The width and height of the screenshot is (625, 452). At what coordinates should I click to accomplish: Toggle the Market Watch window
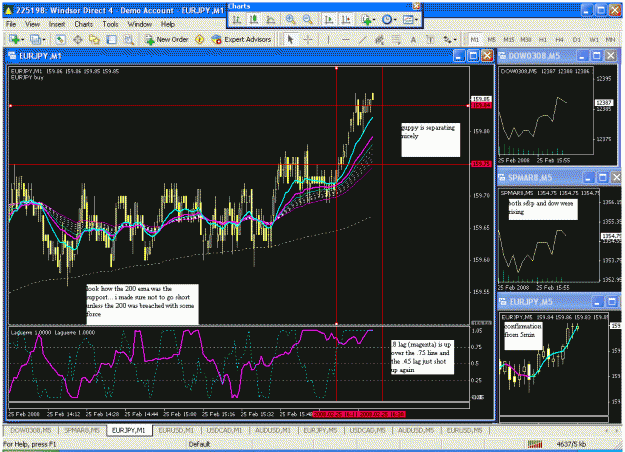(60, 39)
